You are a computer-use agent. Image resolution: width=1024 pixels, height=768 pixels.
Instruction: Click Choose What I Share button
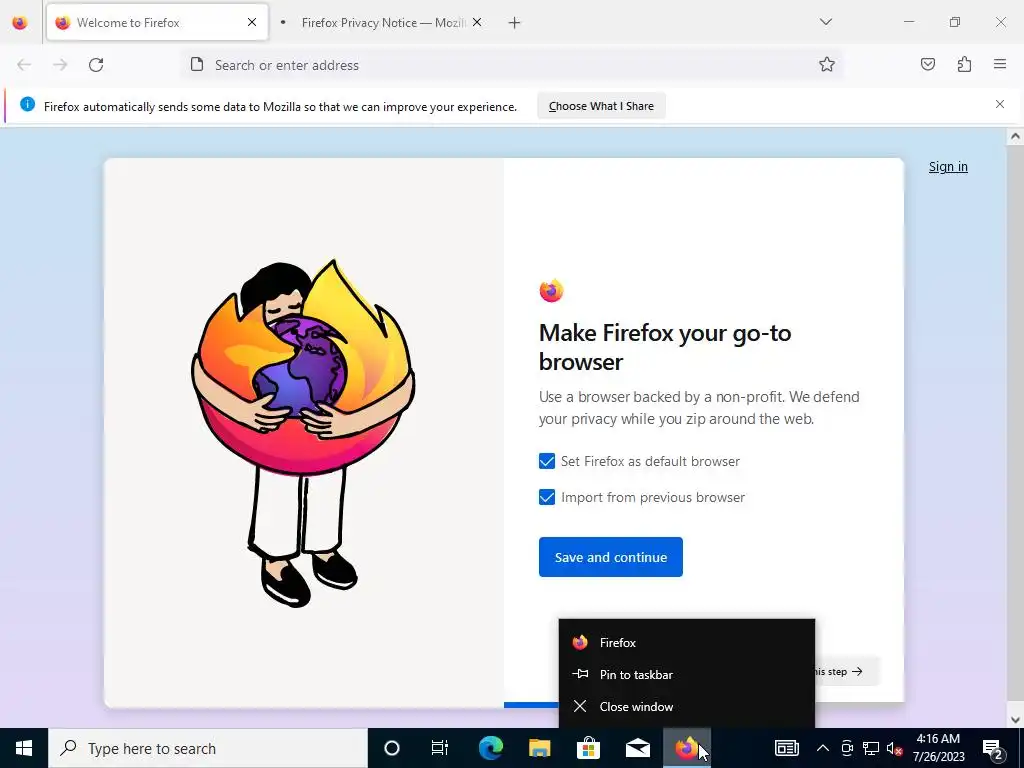(601, 106)
